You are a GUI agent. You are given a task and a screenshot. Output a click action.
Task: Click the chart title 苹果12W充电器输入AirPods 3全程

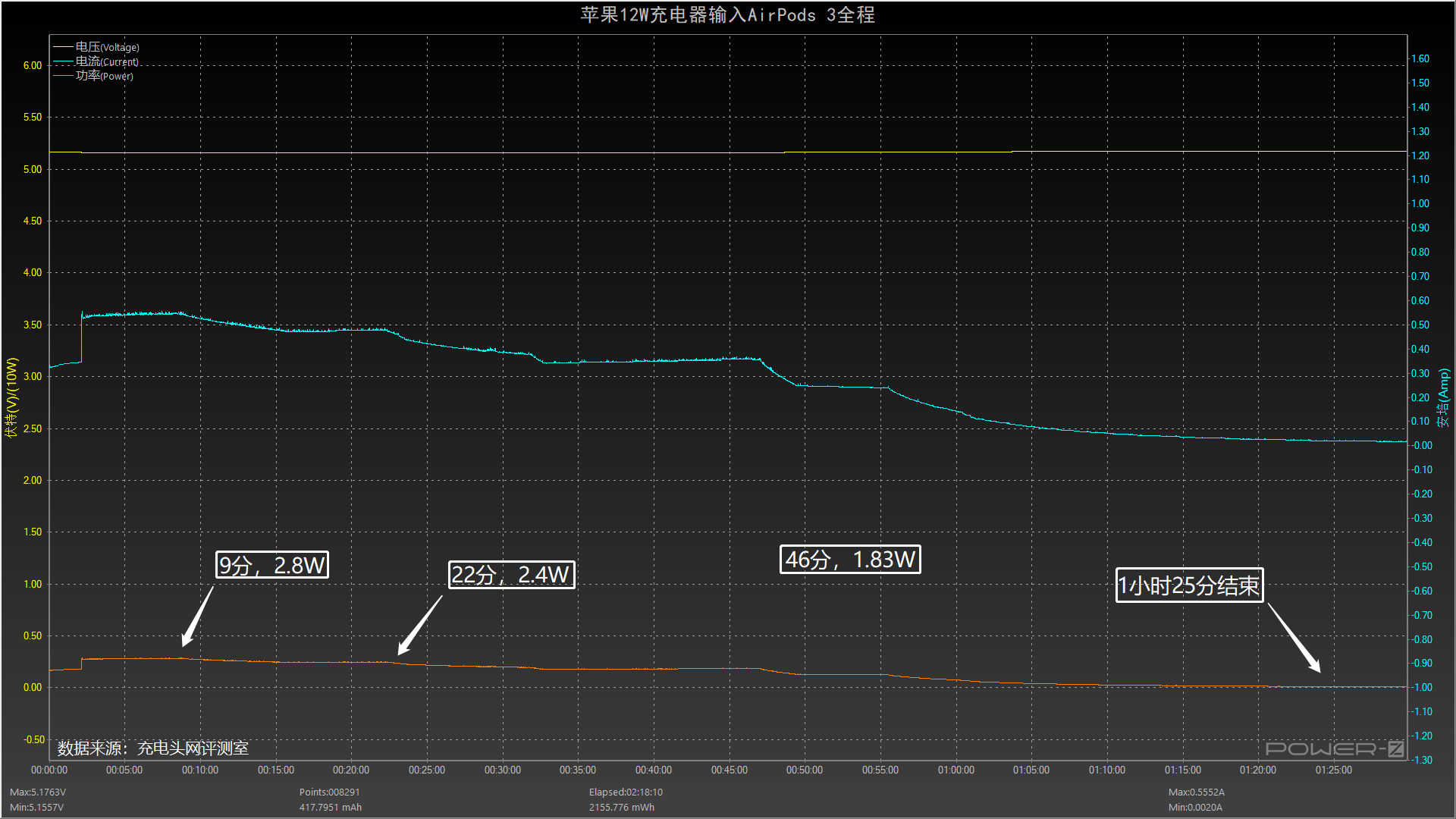[727, 15]
